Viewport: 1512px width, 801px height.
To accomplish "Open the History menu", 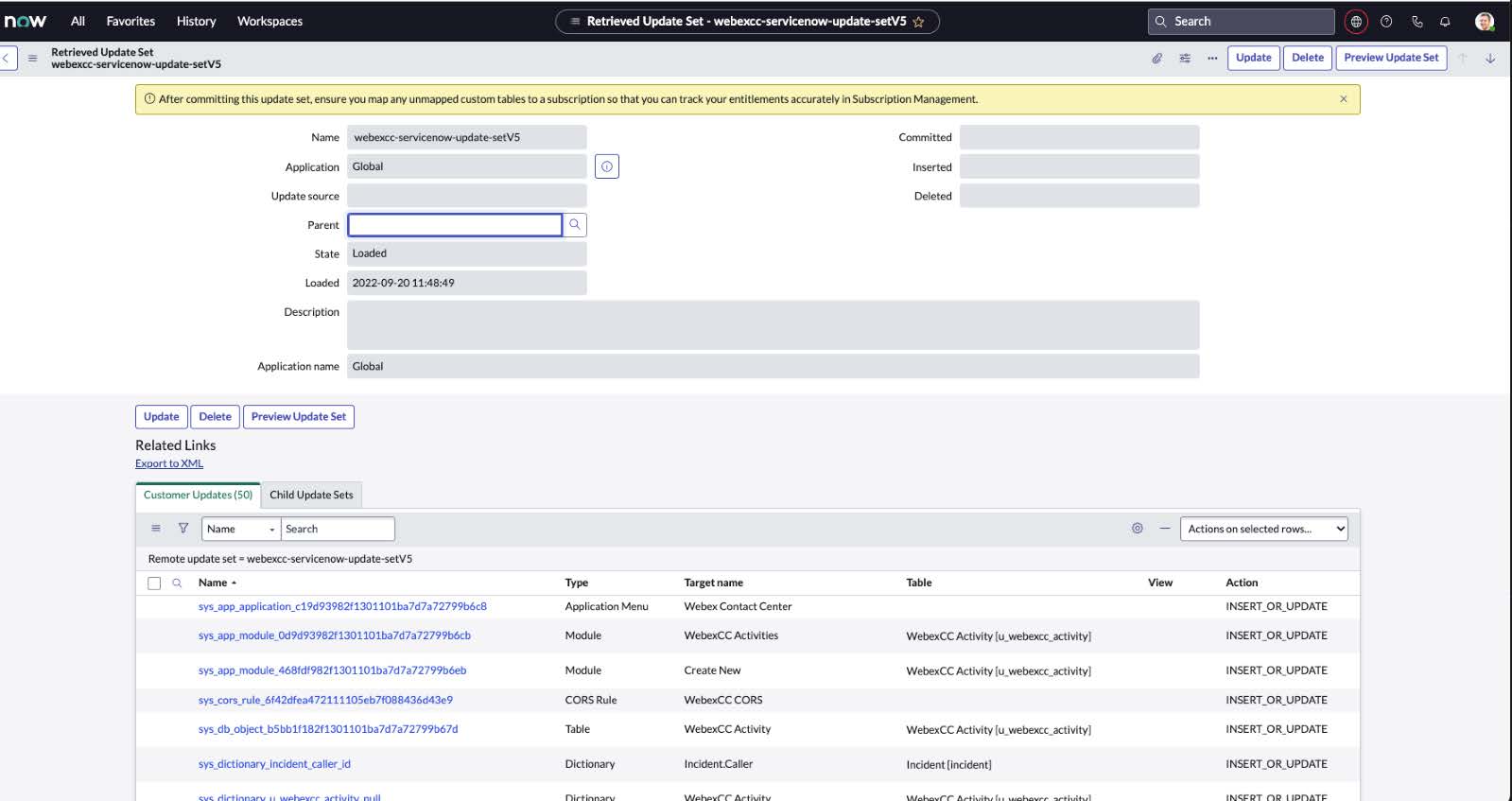I will click(196, 21).
